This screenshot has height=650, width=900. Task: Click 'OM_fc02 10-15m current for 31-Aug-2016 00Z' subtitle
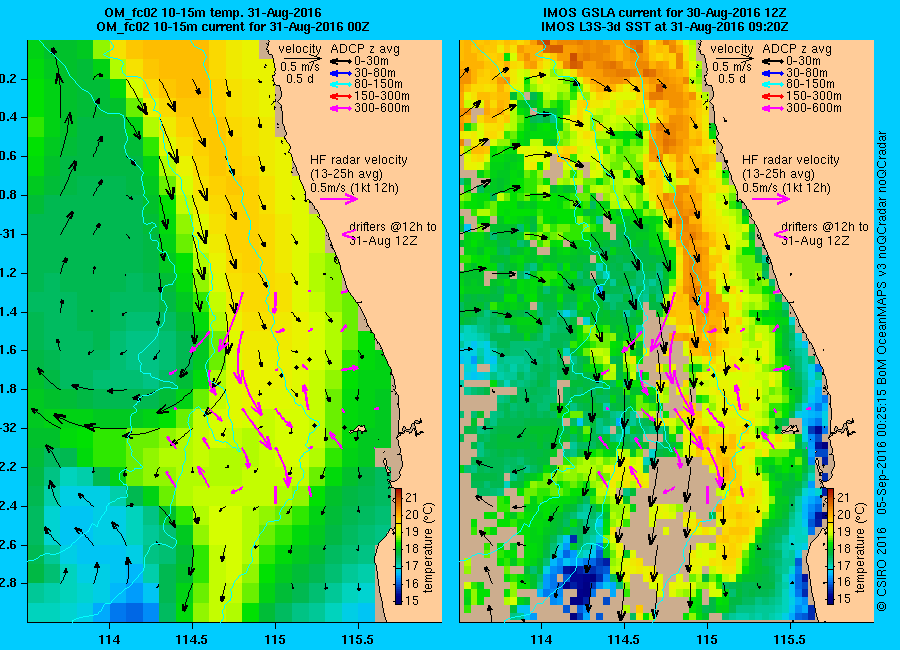[x=232, y=27]
